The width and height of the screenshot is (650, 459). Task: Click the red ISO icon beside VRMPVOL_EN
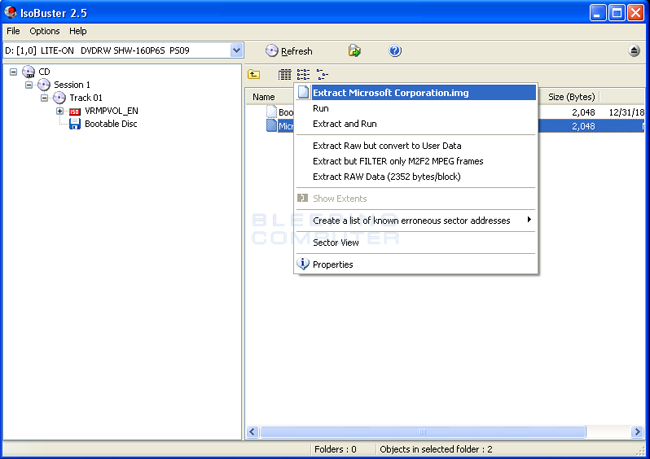pyautogui.click(x=75, y=112)
